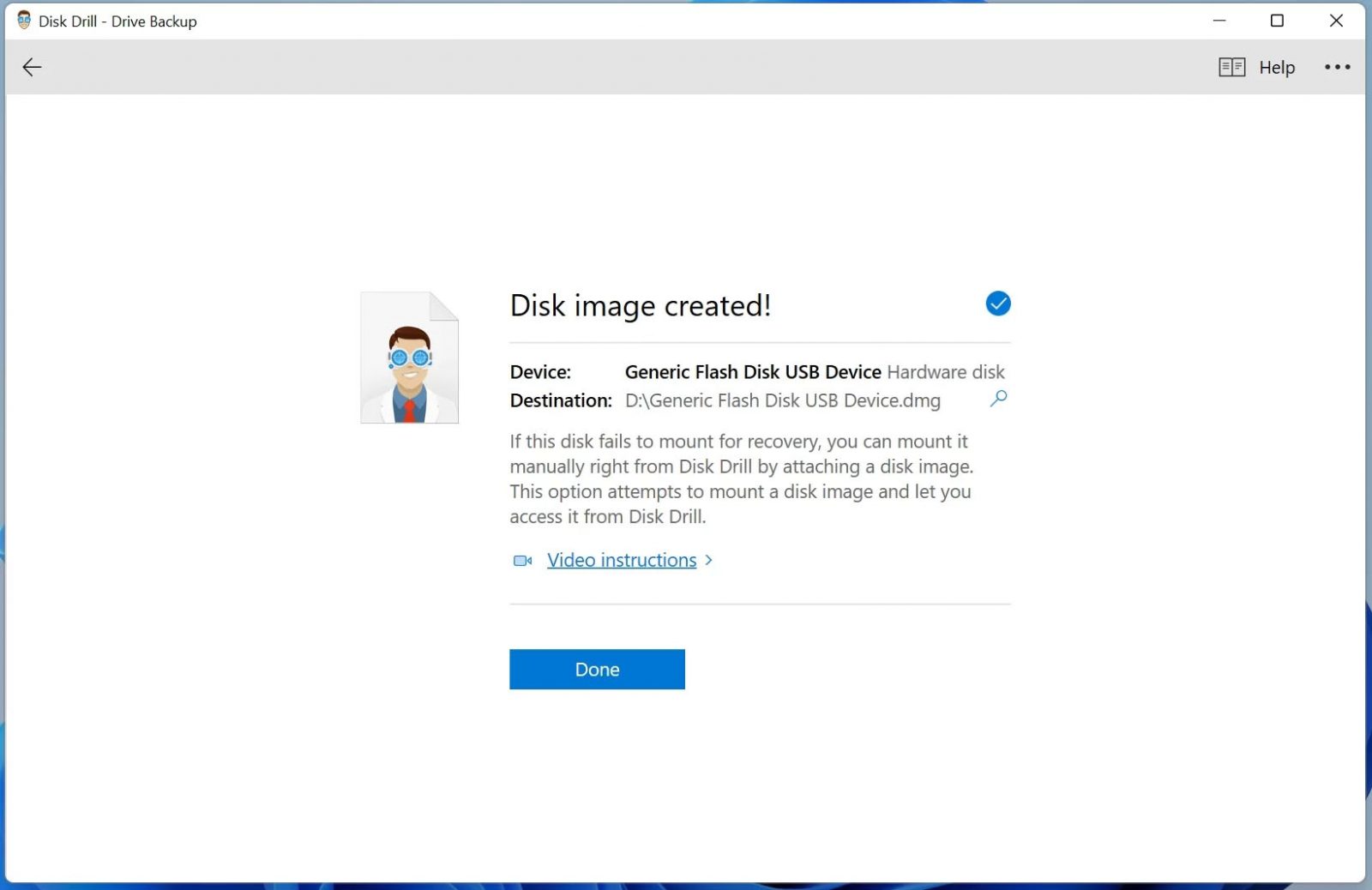Click the back navigation arrow
This screenshot has width=1372, height=890.
tap(32, 67)
